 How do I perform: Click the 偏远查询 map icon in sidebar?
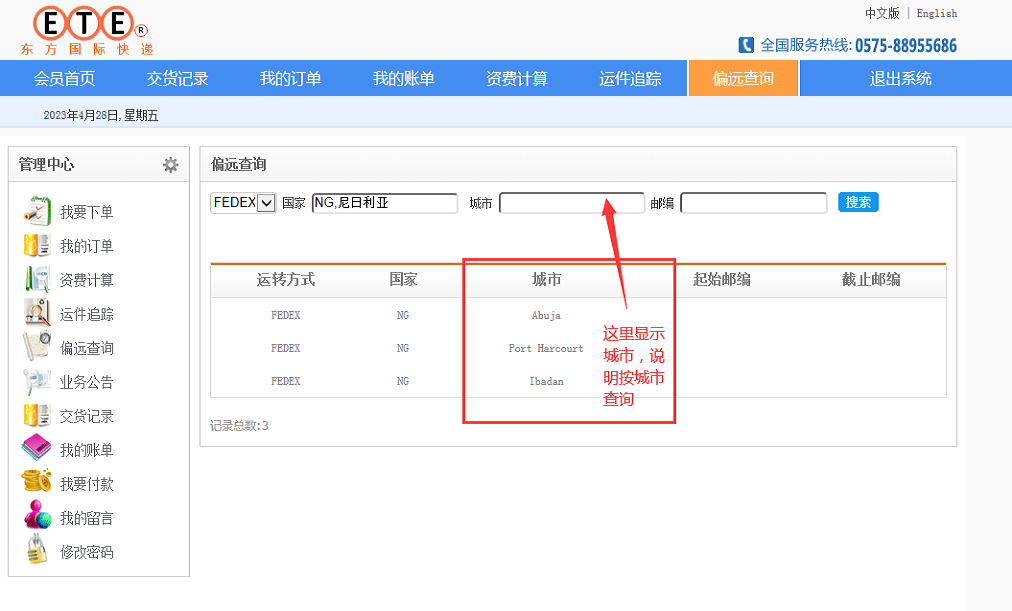pyautogui.click(x=37, y=346)
